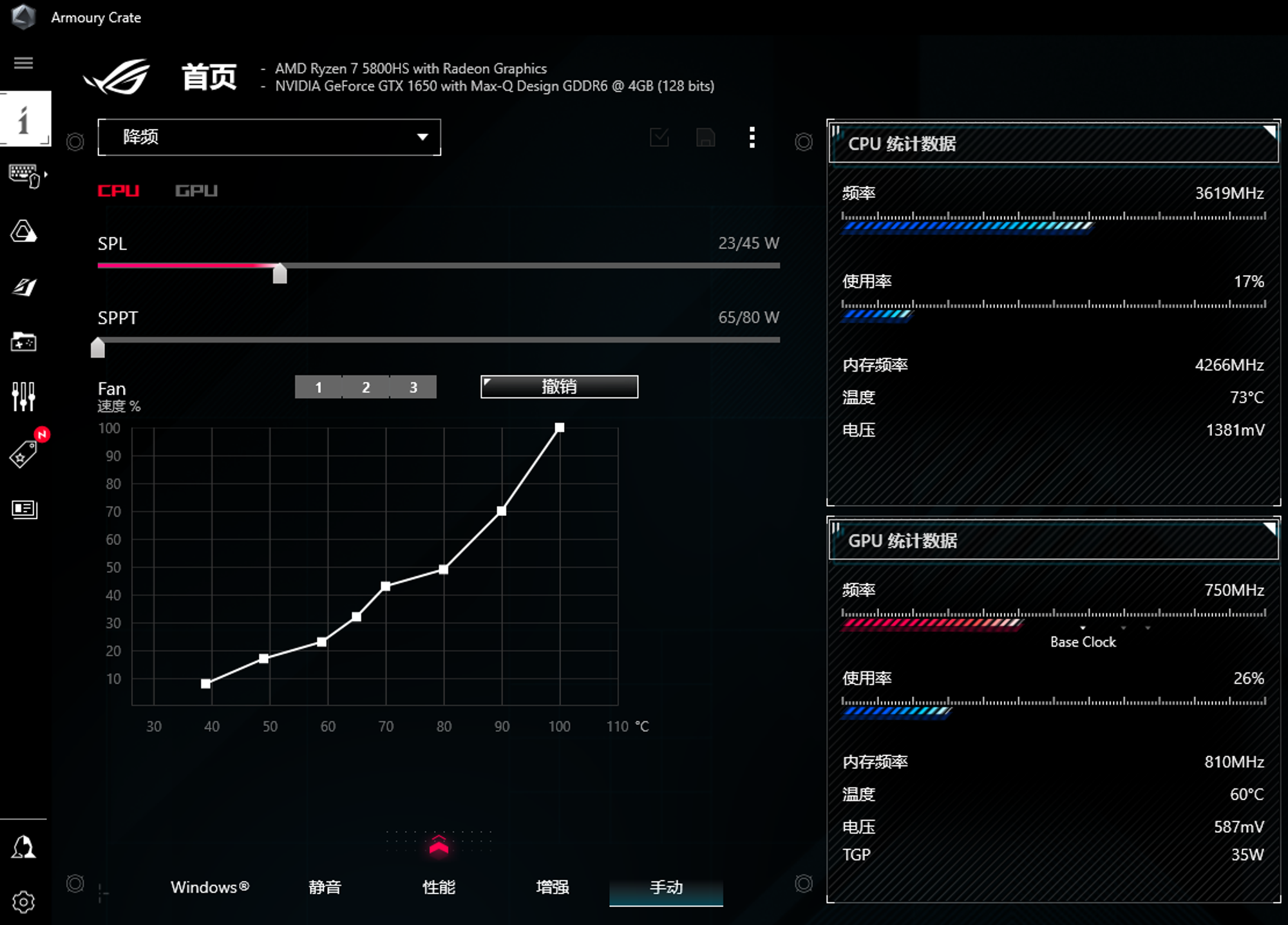Select fan curve preset 2
This screenshot has width=1288, height=925.
(x=366, y=387)
